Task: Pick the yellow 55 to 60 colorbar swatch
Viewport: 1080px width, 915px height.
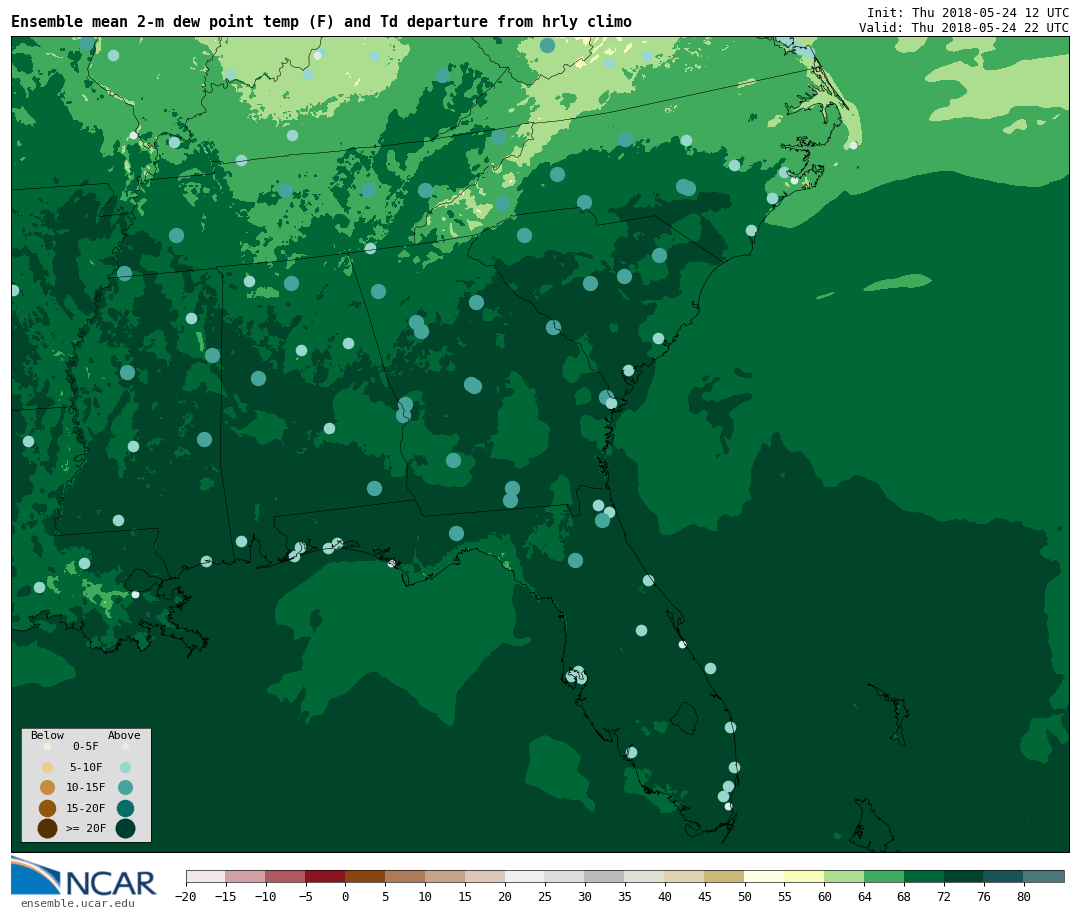Action: pos(804,876)
